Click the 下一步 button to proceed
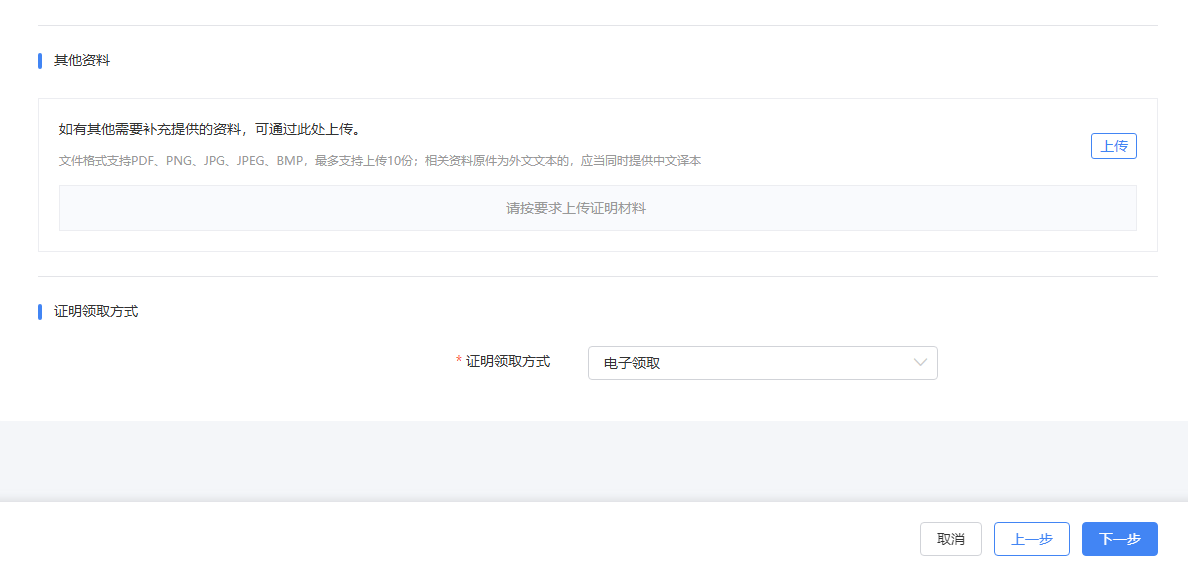This screenshot has height=576, width=1188. [1117, 538]
